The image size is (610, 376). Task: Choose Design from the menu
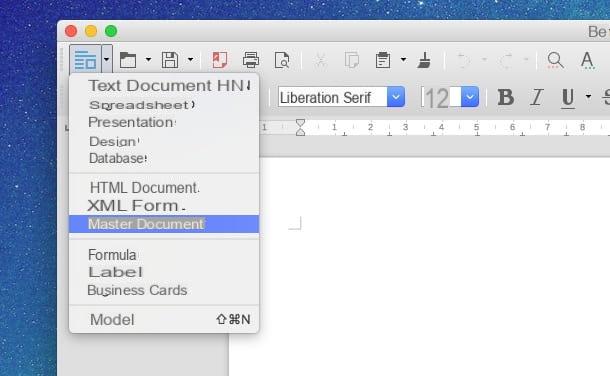[164, 141]
